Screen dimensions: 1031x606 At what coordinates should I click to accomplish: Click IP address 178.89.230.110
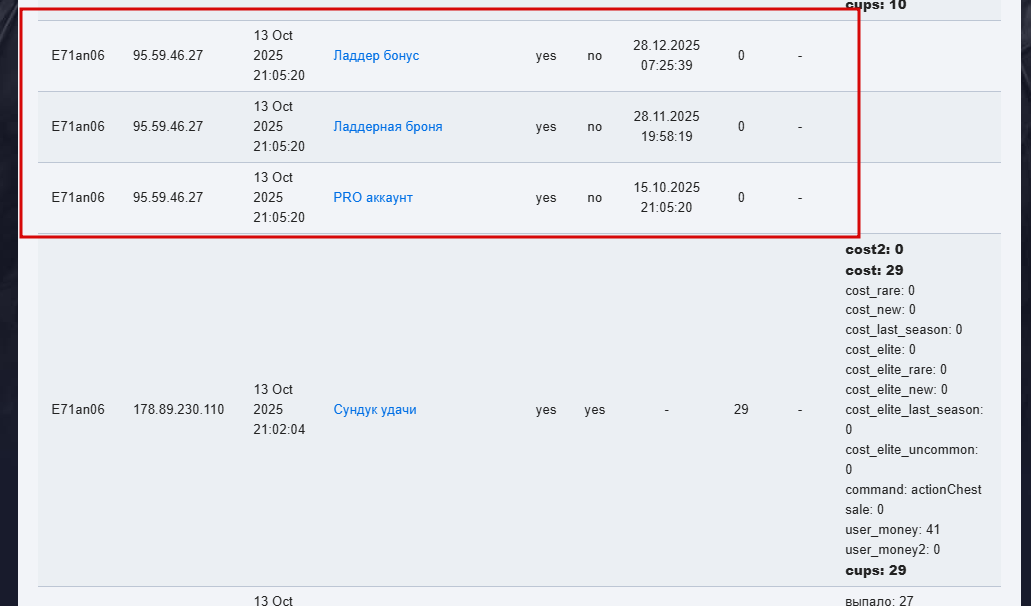178,410
